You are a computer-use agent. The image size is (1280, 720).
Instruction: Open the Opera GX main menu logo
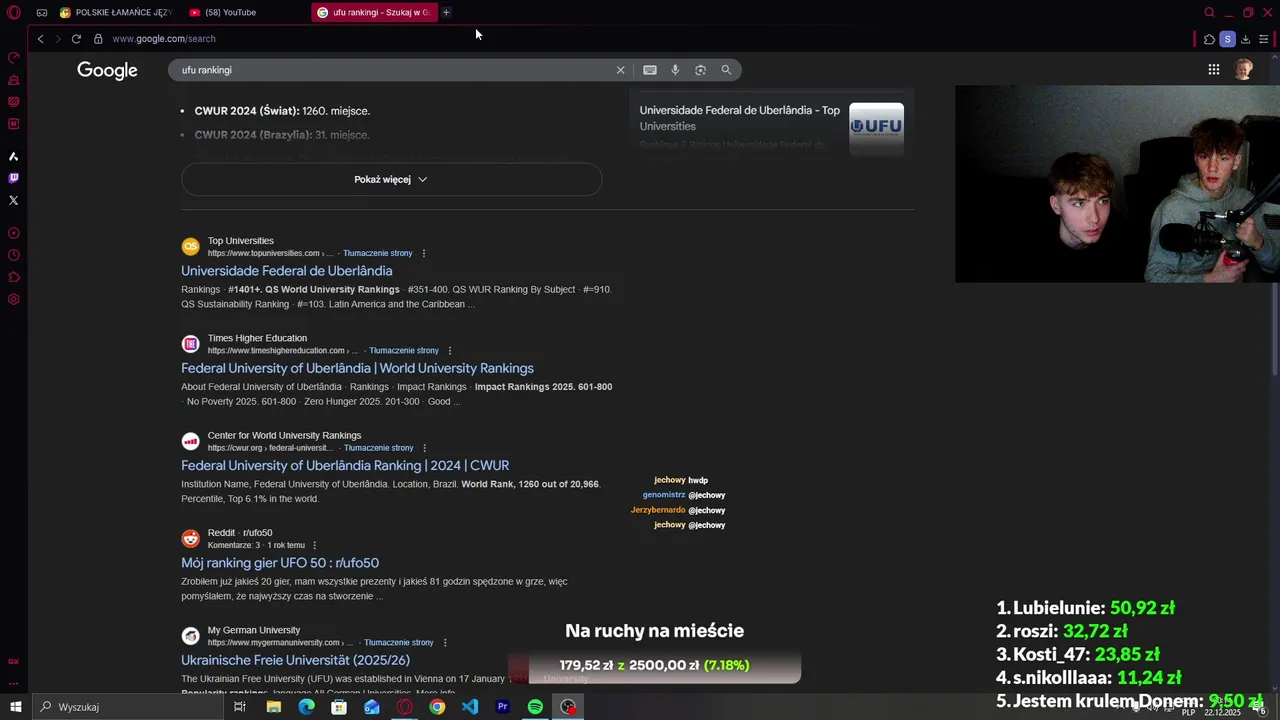[14, 13]
